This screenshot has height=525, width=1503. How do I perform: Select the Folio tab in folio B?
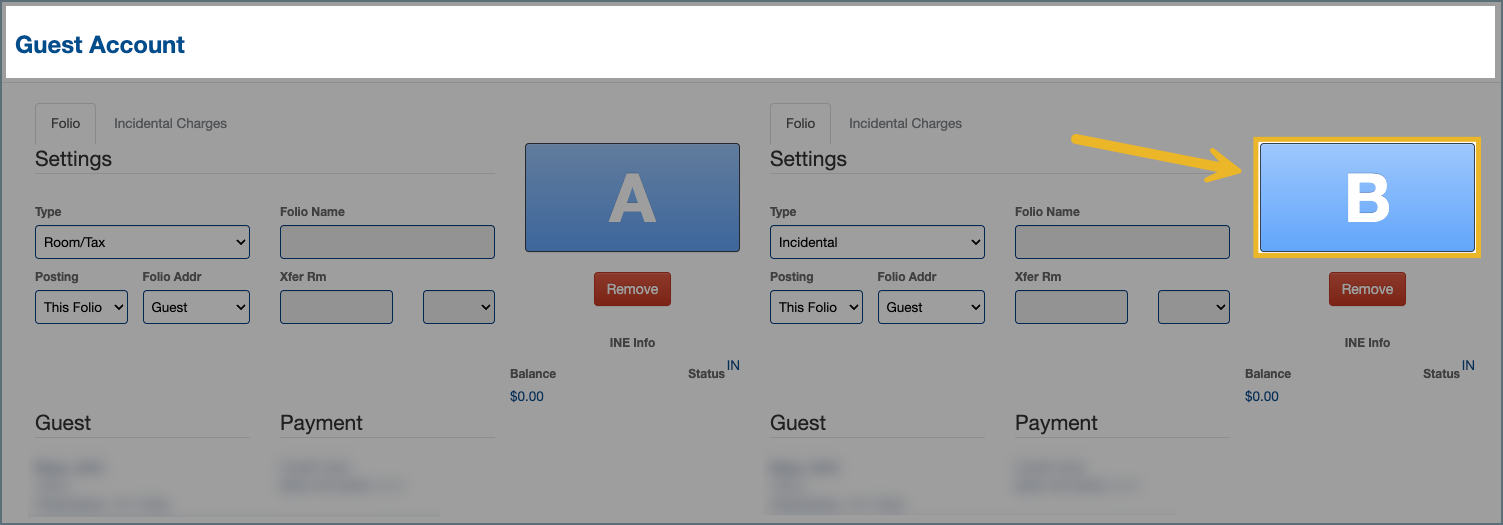pyautogui.click(x=800, y=123)
